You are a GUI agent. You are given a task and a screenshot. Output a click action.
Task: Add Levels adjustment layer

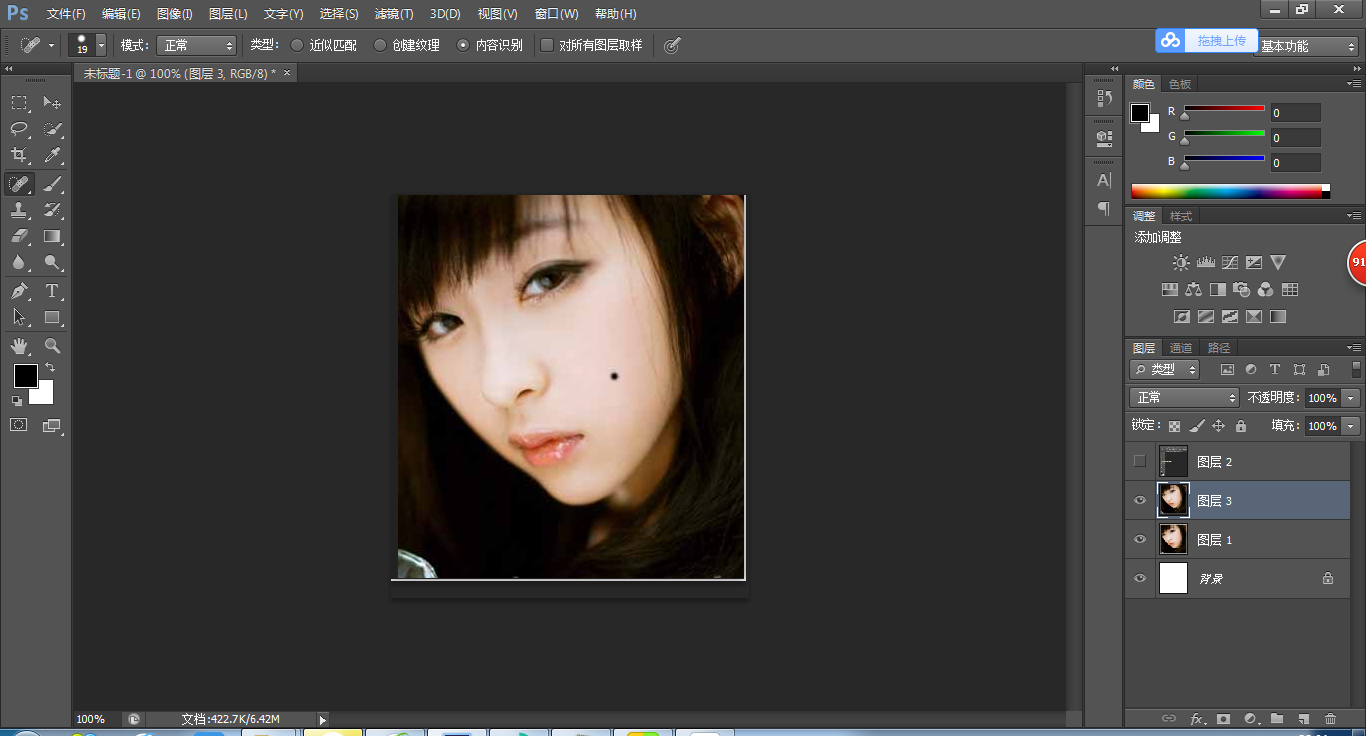(x=1205, y=263)
